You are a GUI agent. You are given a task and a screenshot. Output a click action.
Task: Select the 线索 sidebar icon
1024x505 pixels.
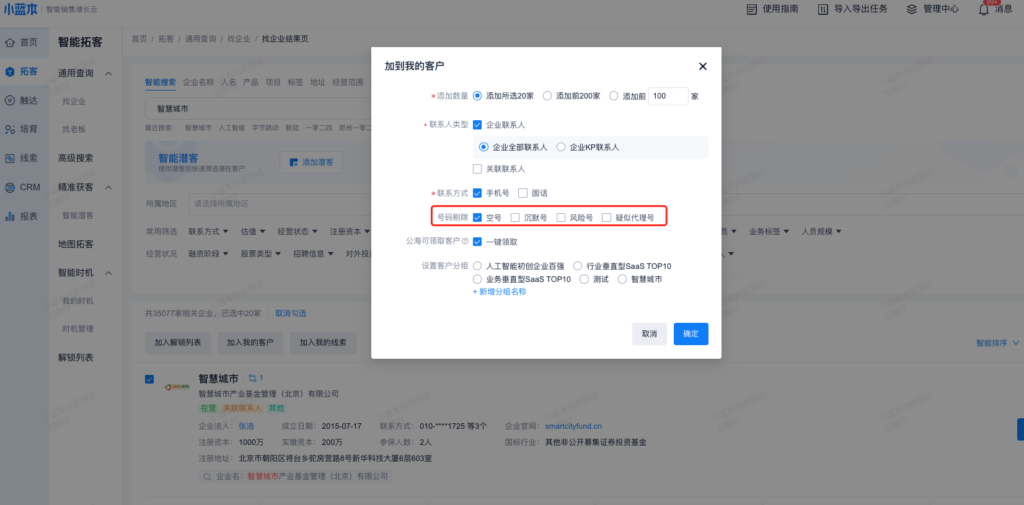[22, 158]
